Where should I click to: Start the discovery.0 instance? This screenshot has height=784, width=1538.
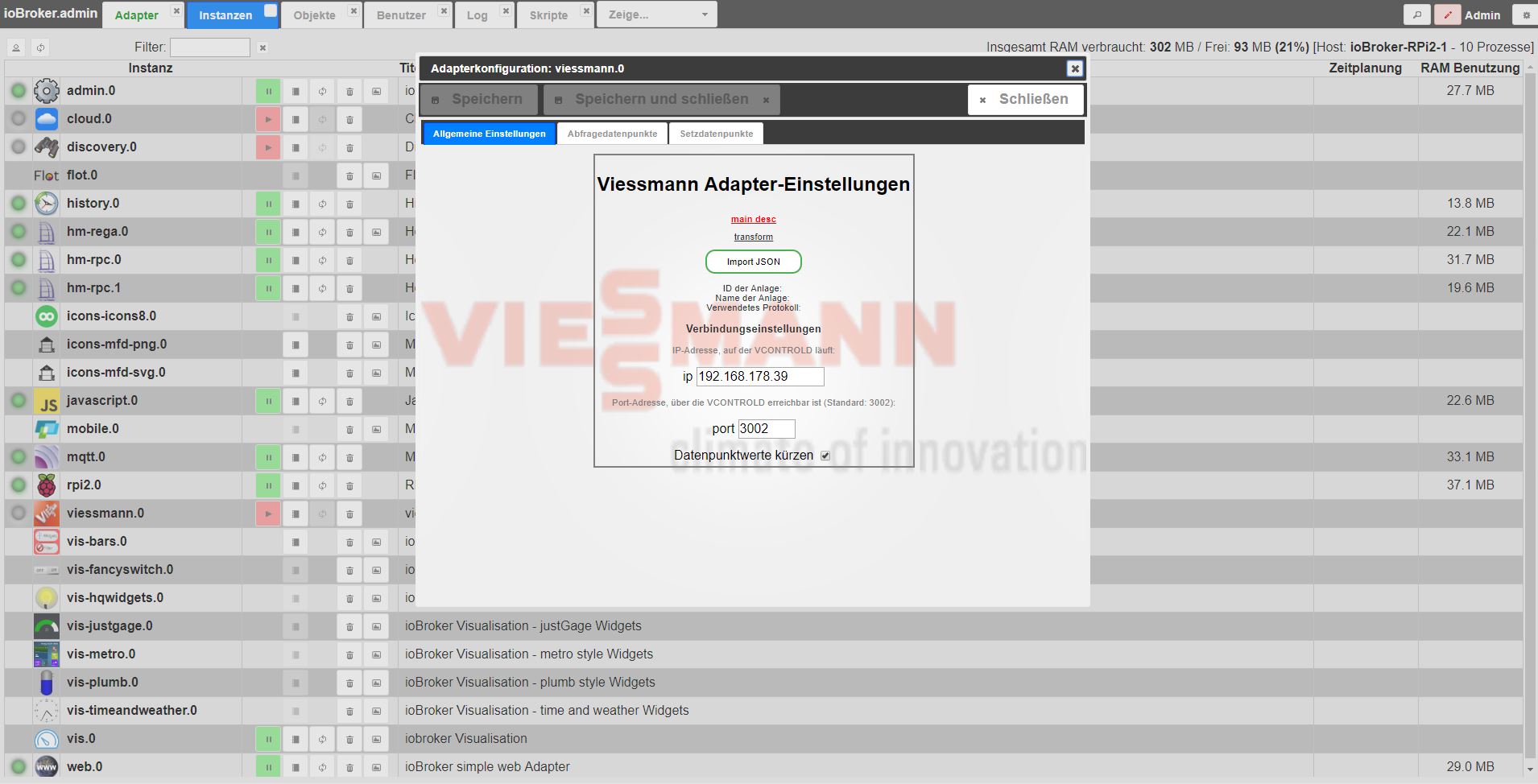(268, 147)
